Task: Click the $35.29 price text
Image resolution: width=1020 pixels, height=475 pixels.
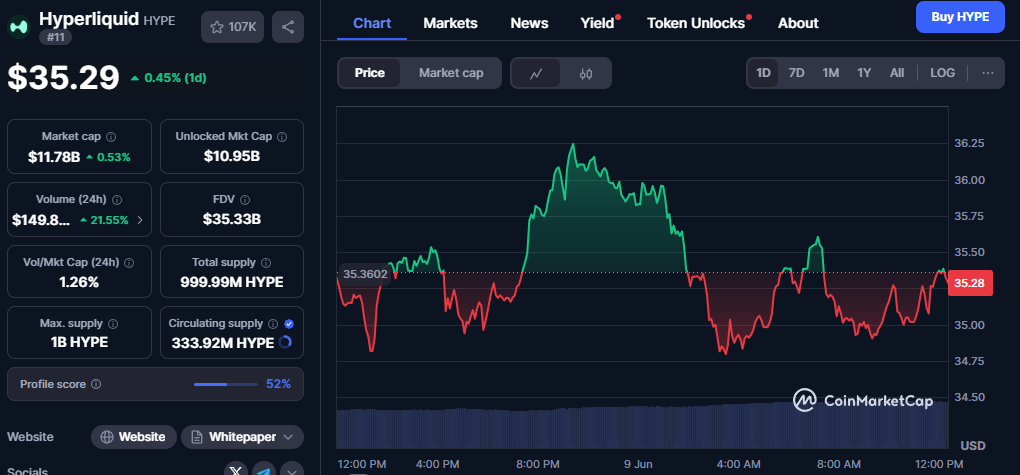Action: (x=64, y=78)
